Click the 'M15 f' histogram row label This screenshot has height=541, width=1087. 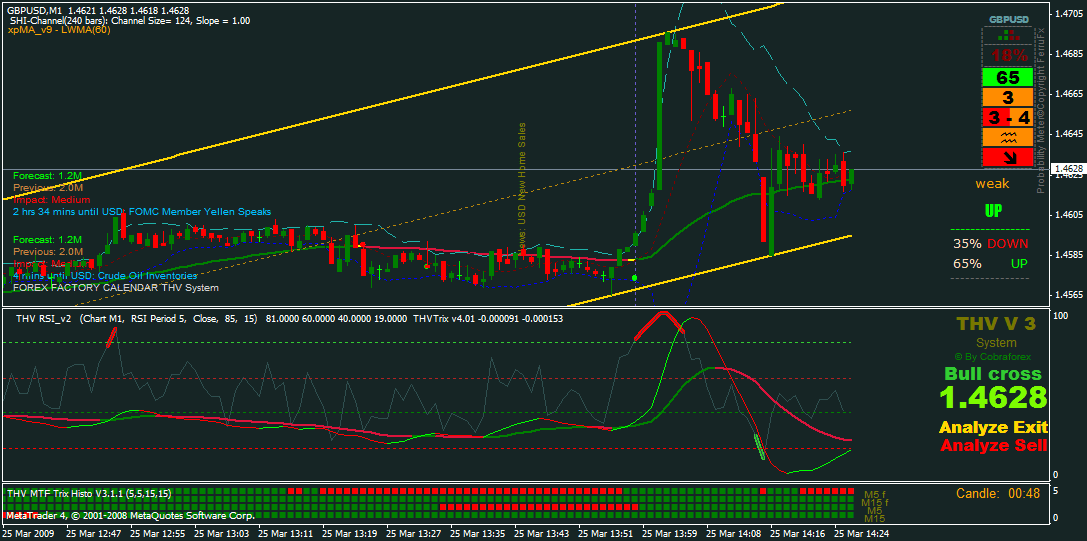(874, 501)
